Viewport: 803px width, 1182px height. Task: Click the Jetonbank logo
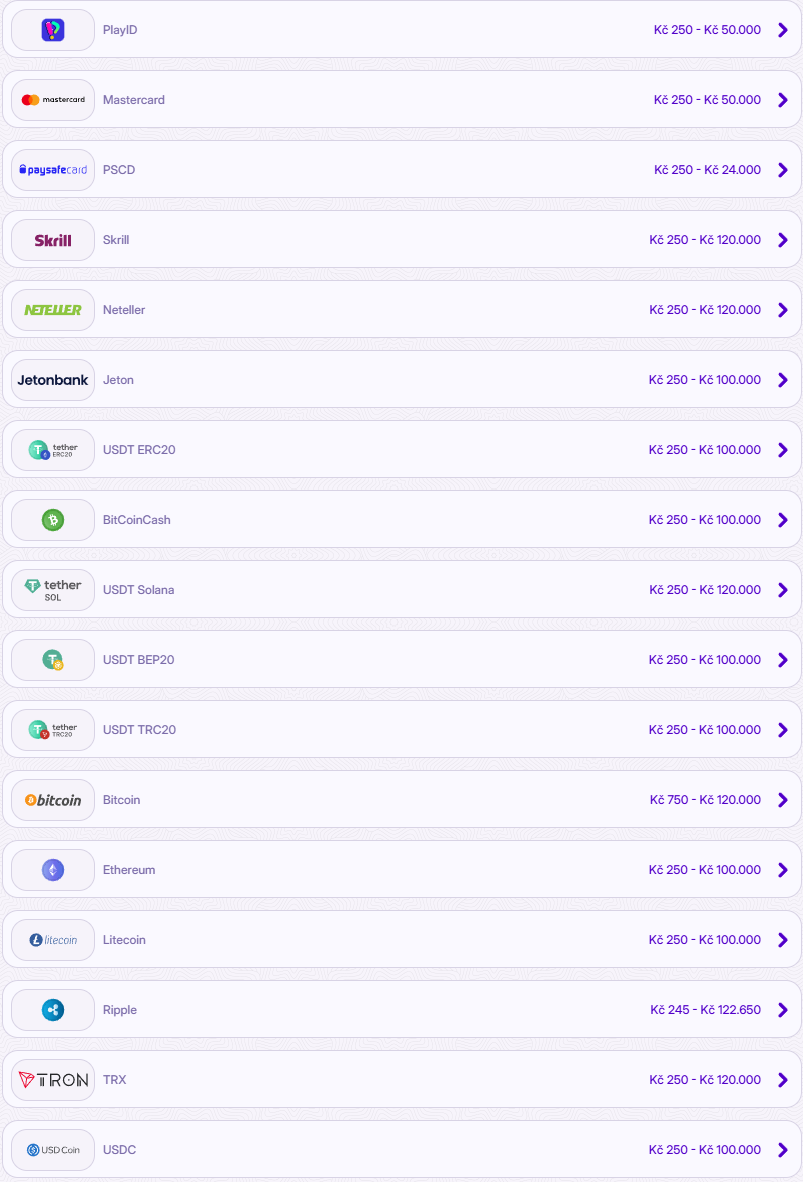click(53, 380)
